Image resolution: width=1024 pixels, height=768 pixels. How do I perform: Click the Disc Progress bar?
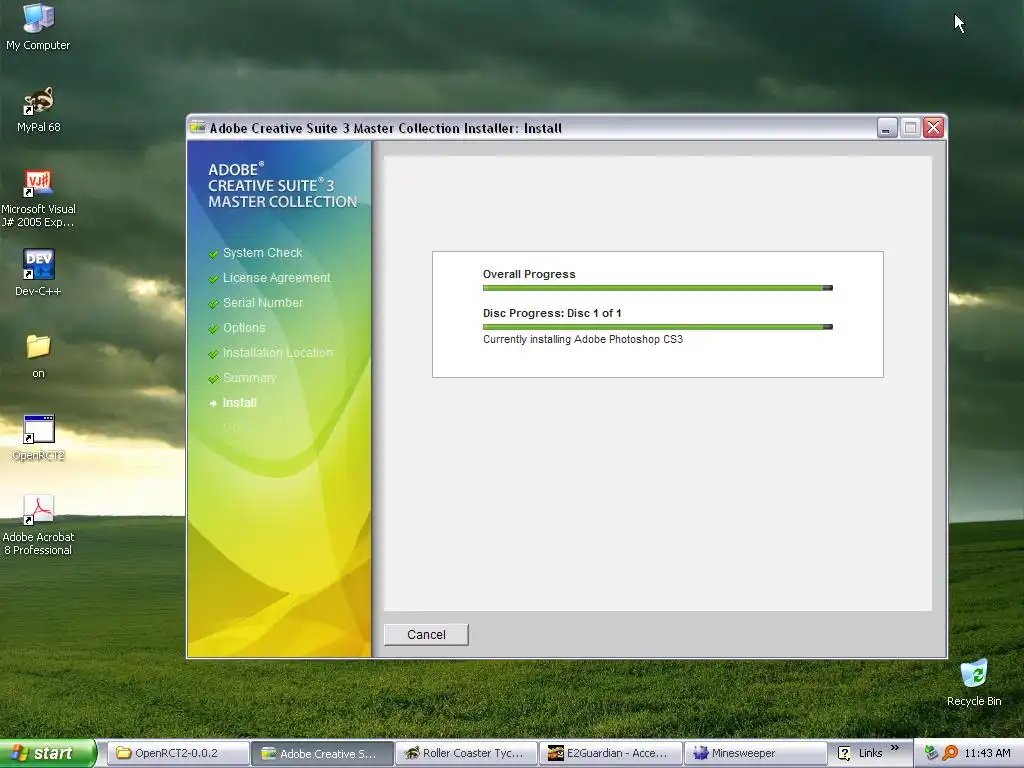tap(658, 327)
